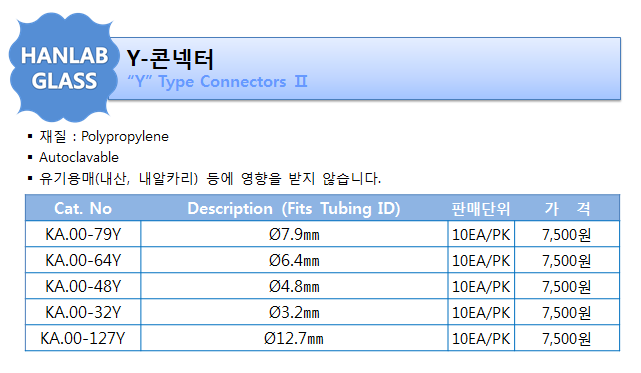Click 10EA/PK in the KA.00-64Y row

[x=481, y=260]
